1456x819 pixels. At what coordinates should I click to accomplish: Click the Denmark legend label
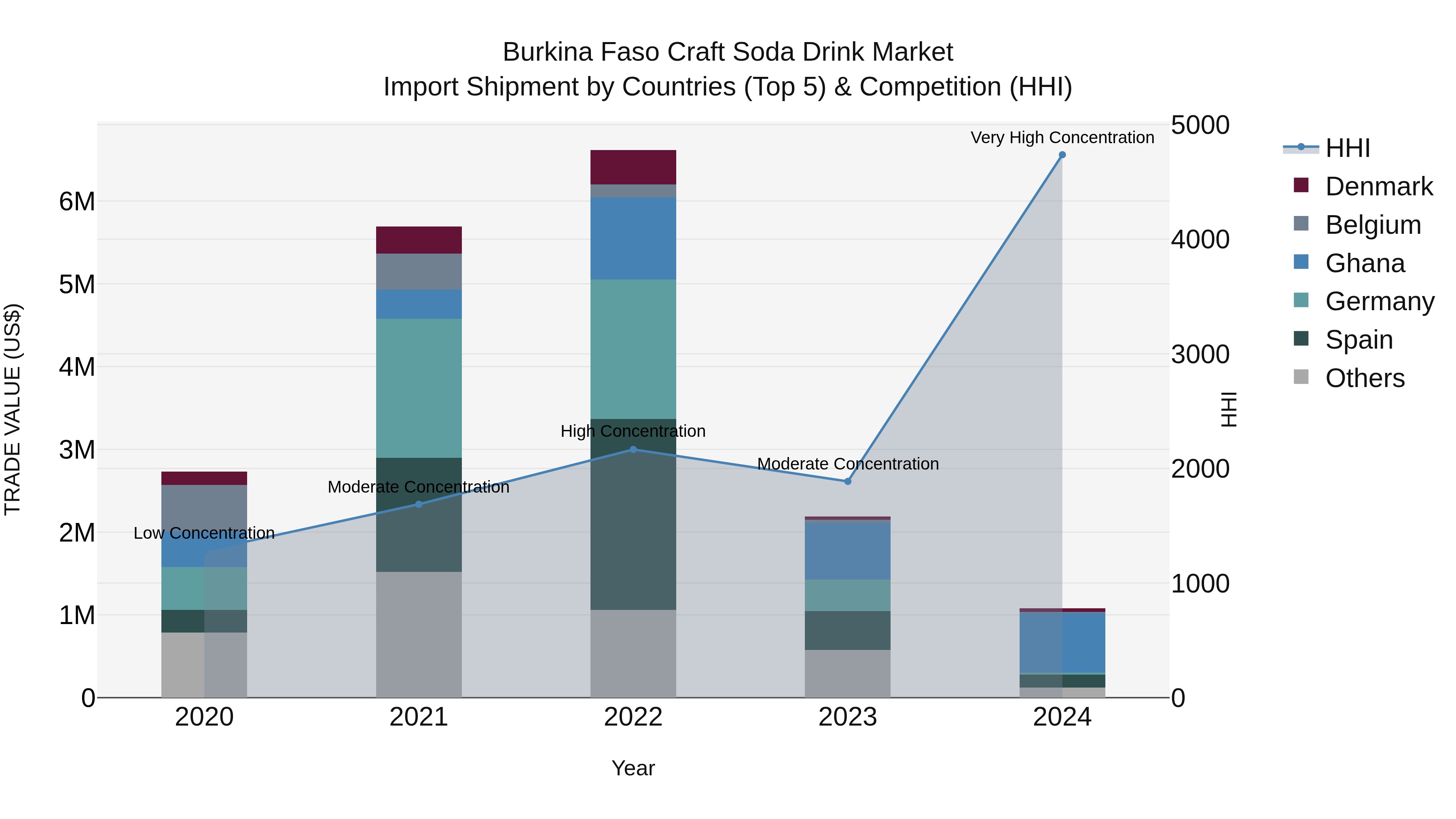[x=1379, y=186]
